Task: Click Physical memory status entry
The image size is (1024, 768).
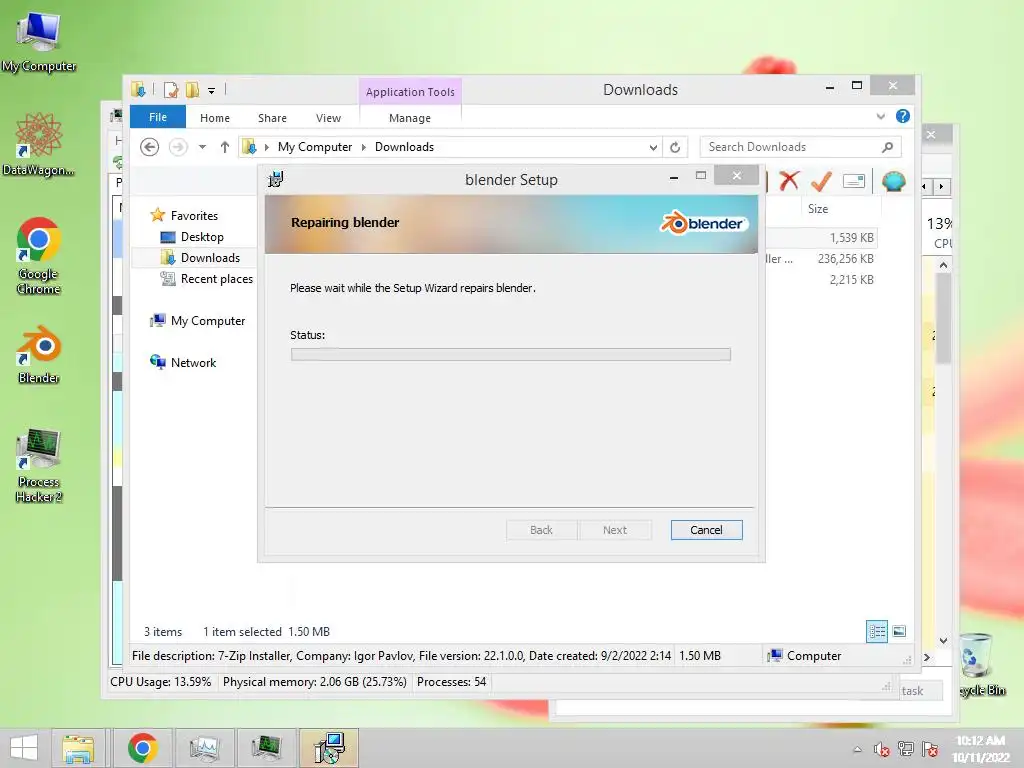Action: tap(314, 682)
